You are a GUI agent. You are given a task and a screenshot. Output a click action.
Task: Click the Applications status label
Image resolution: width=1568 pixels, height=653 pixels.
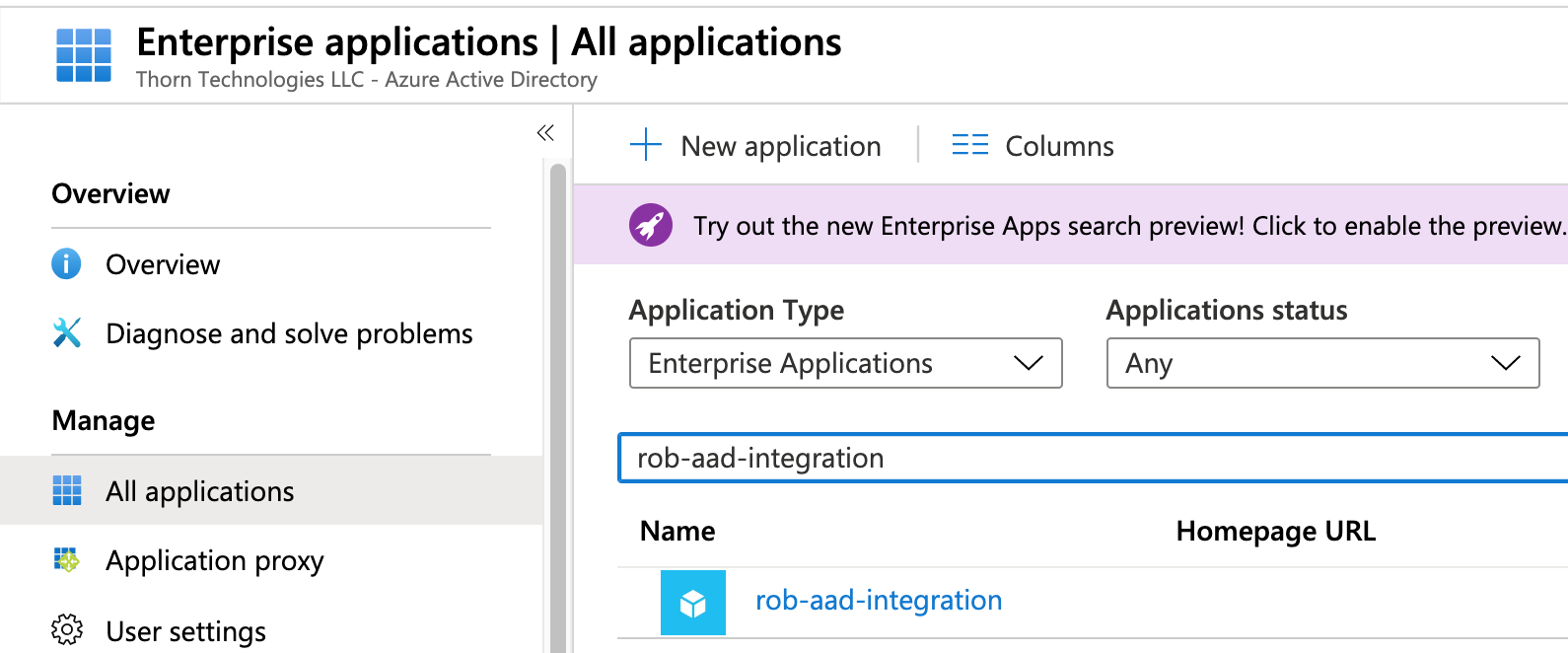[x=1227, y=310]
